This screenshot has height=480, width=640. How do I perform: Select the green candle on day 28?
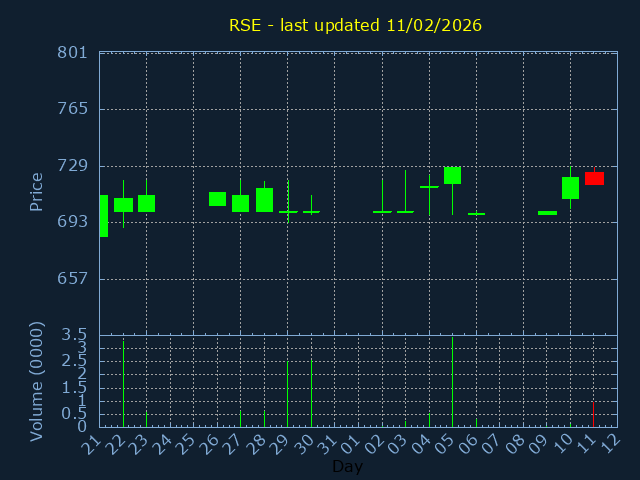click(264, 199)
